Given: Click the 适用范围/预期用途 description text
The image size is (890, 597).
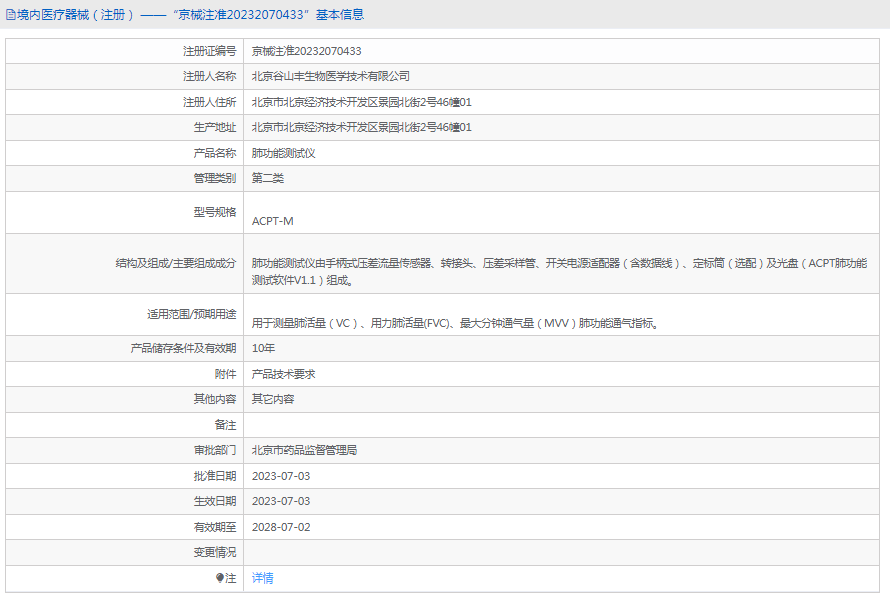Looking at the screenshot, I should [x=454, y=323].
